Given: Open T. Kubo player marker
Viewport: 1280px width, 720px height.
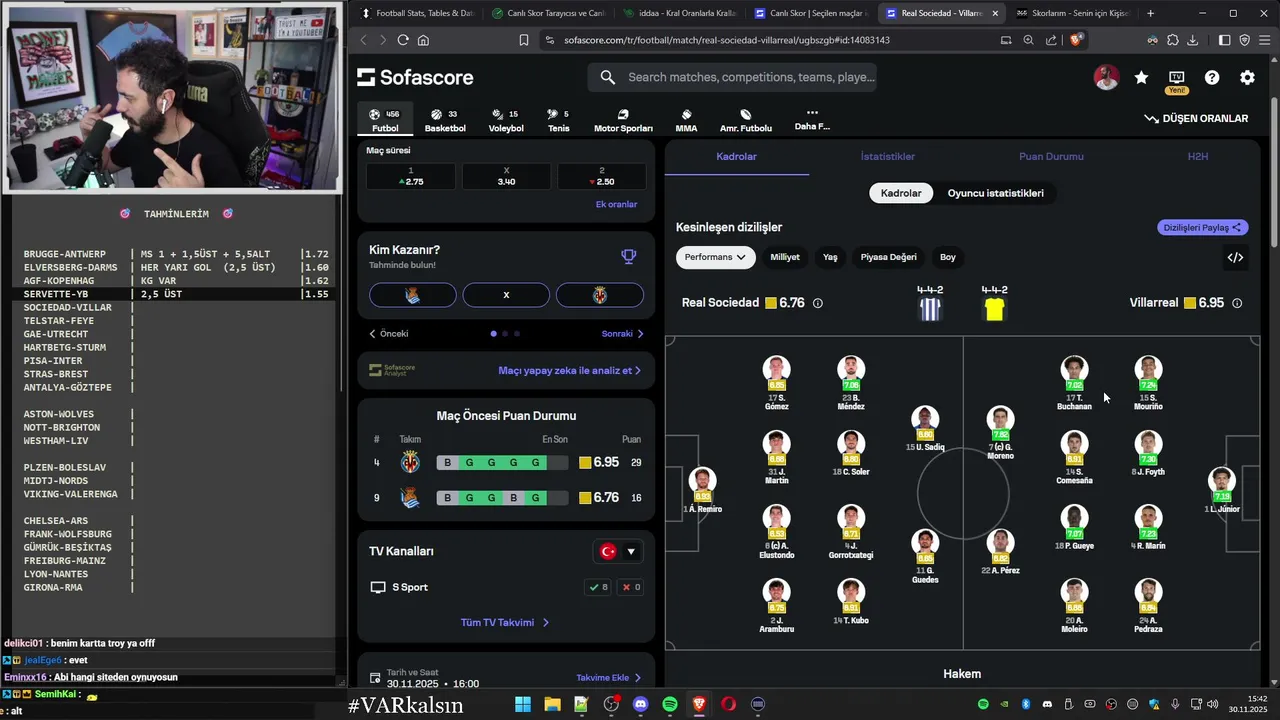Looking at the screenshot, I should pos(851,601).
